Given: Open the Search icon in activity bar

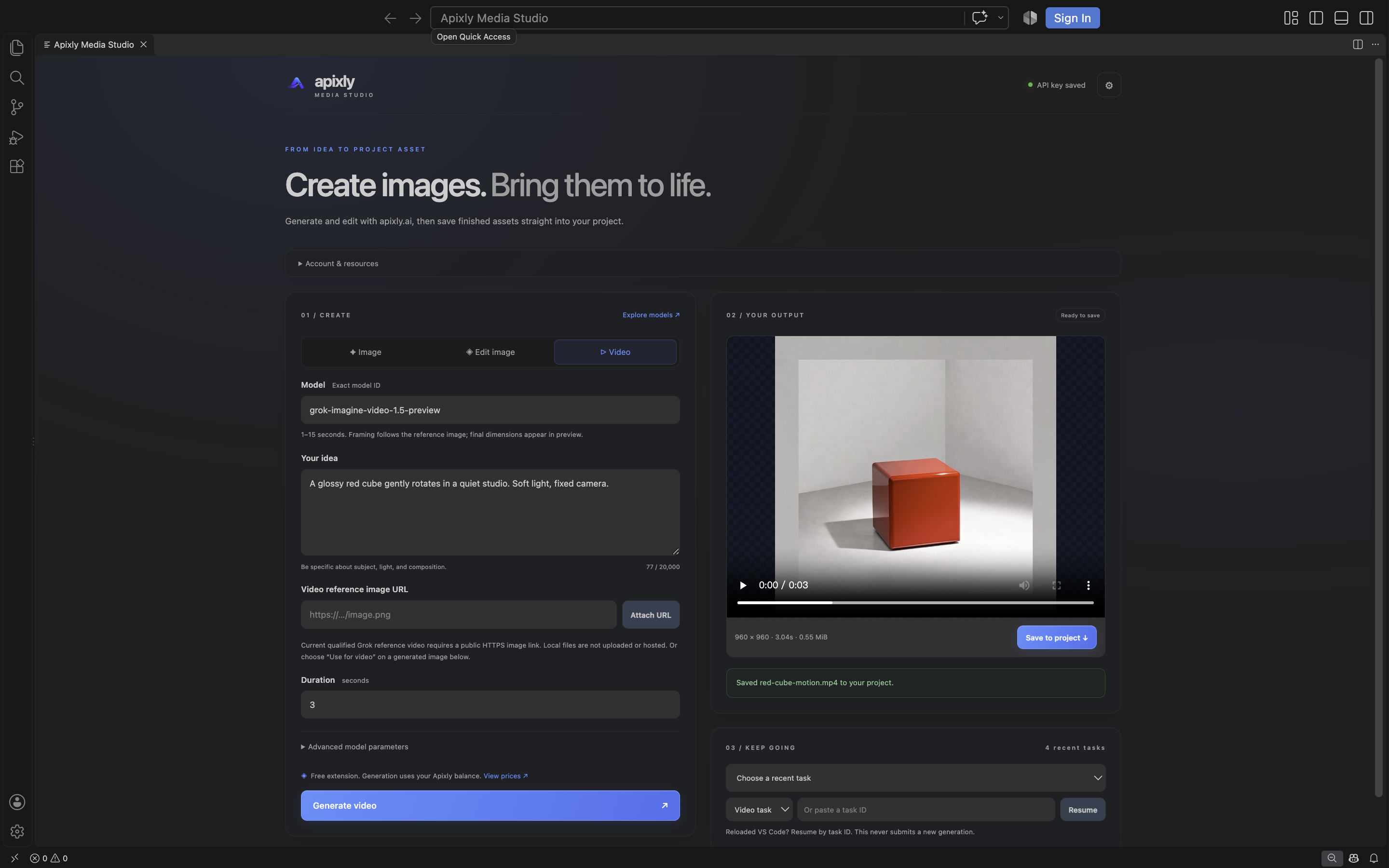Looking at the screenshot, I should coord(17,78).
